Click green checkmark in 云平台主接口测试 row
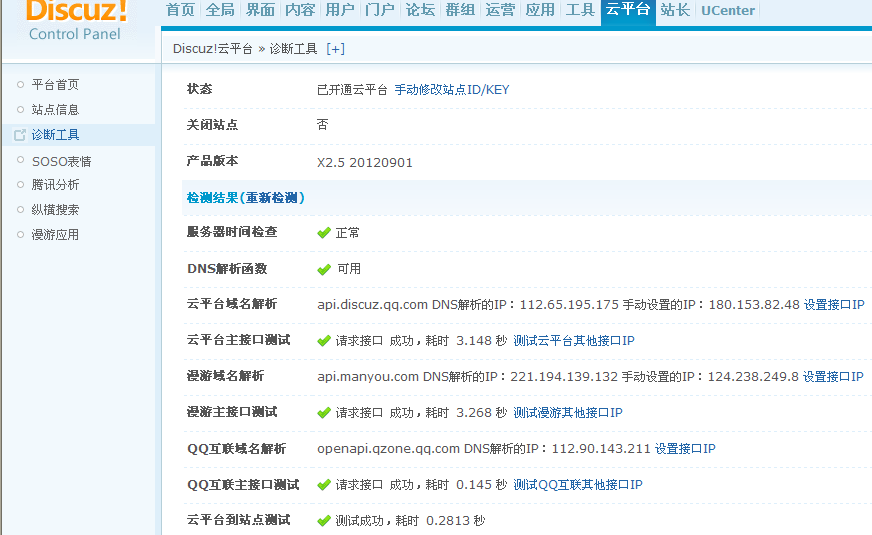 (324, 341)
